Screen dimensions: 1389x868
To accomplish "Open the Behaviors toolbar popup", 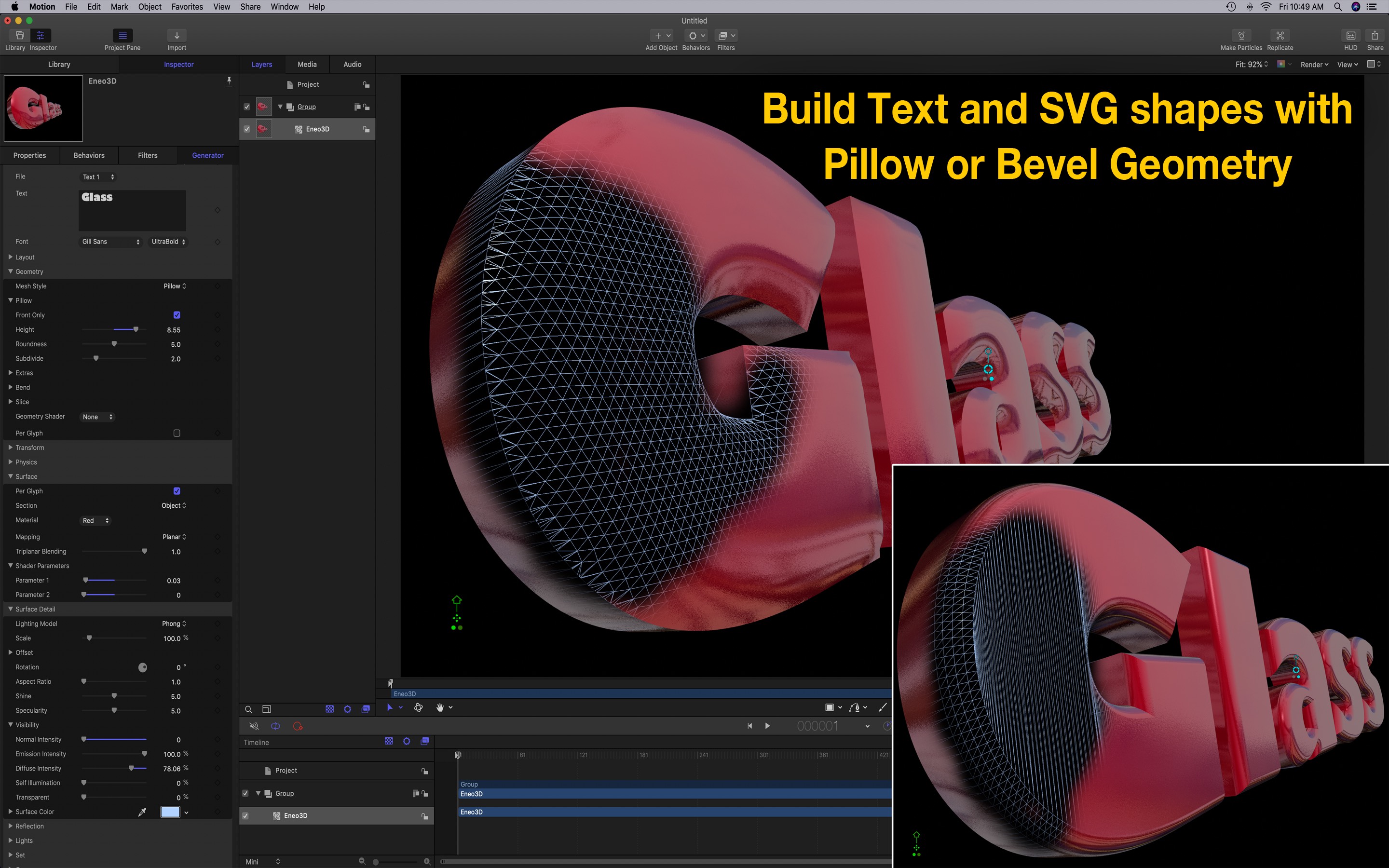I will pyautogui.click(x=696, y=36).
